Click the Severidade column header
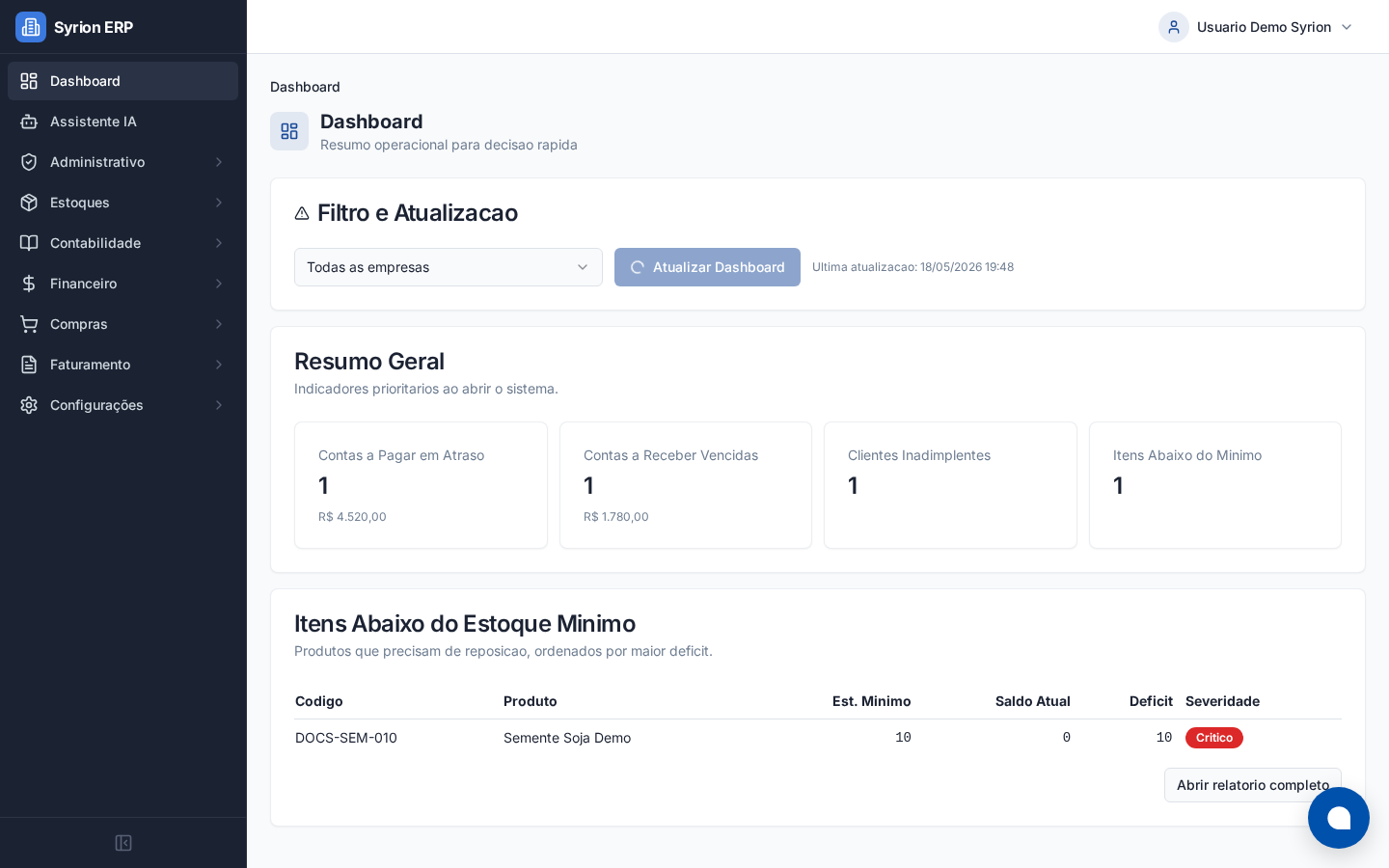 coord(1222,701)
